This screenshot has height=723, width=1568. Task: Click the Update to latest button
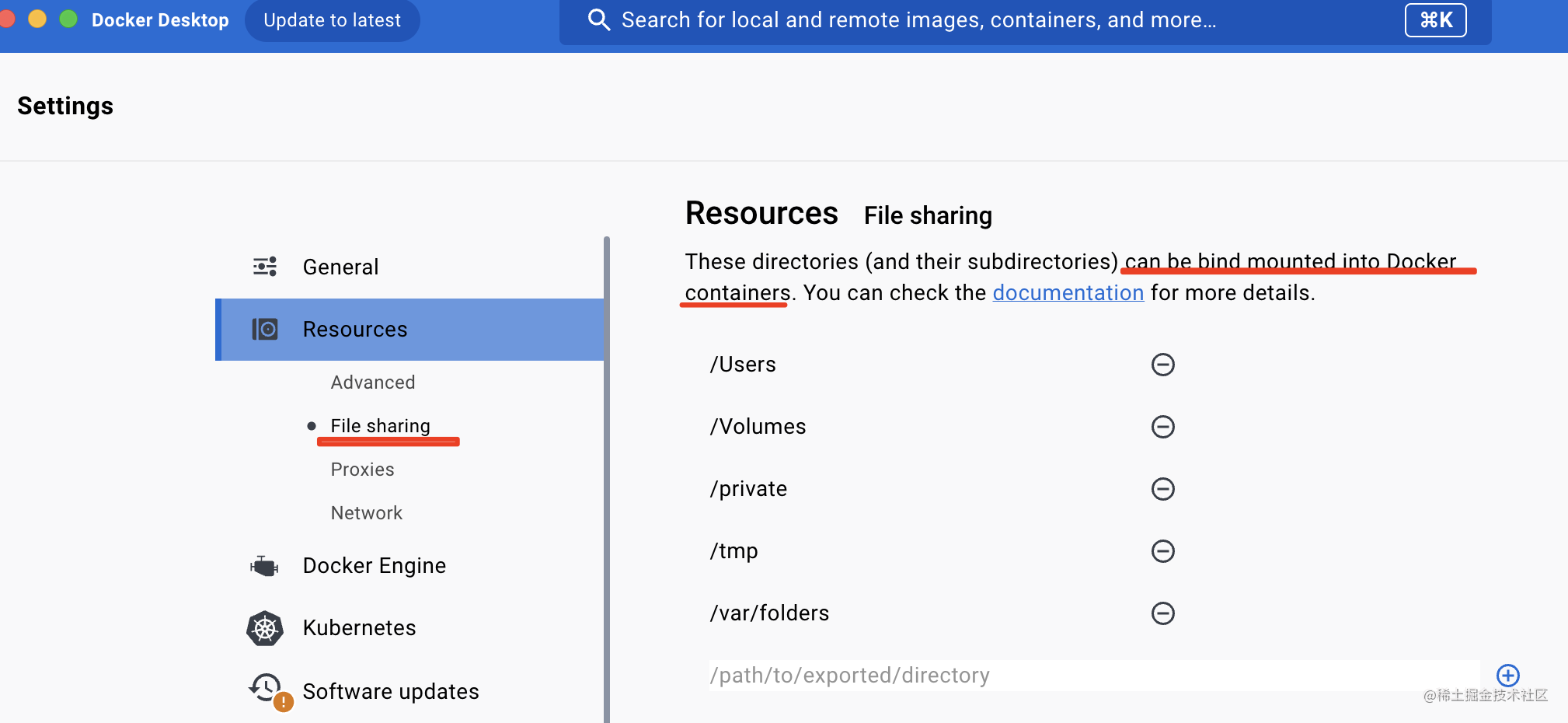(x=332, y=20)
